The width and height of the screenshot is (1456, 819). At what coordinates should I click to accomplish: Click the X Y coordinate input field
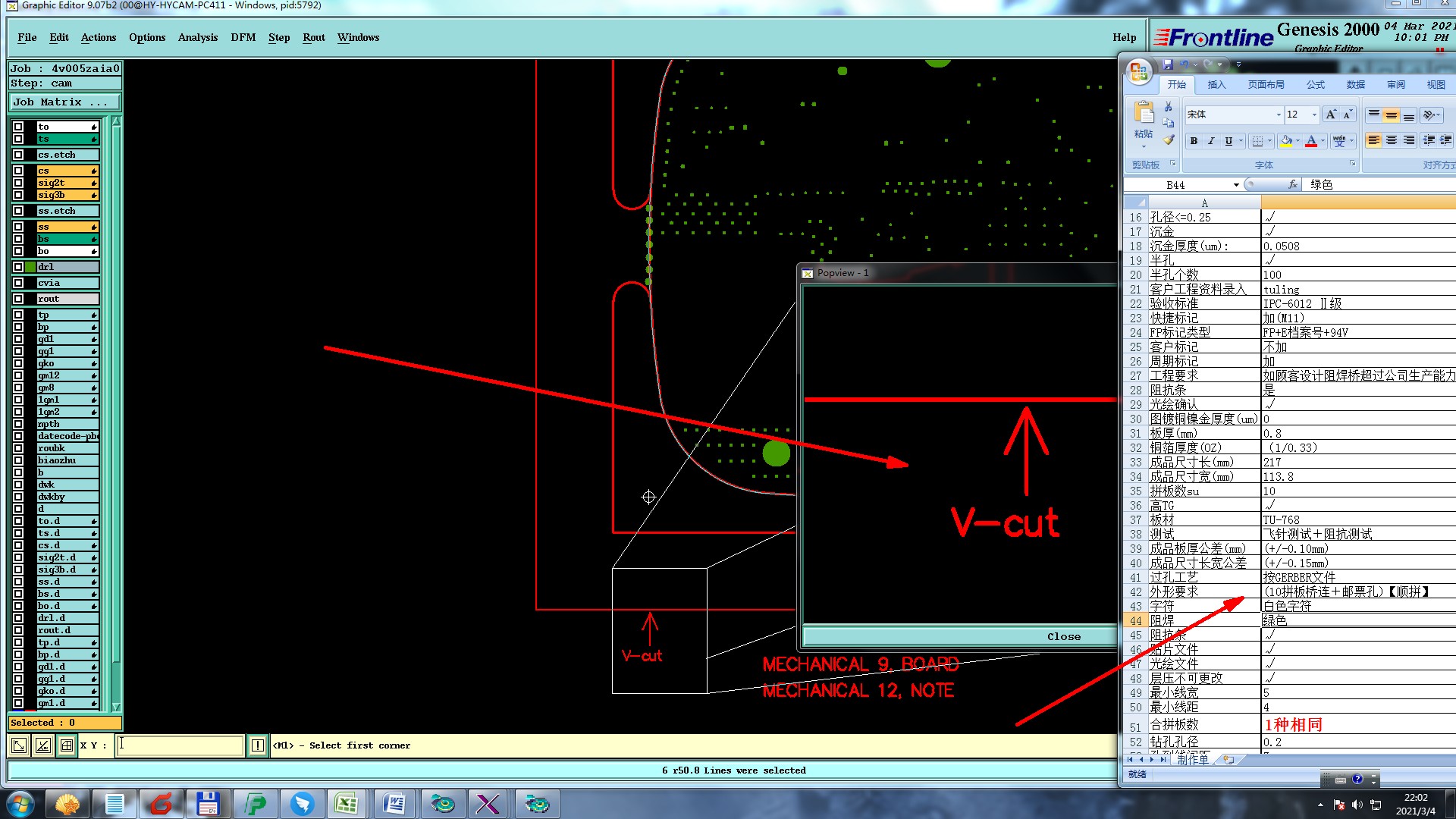(x=180, y=745)
